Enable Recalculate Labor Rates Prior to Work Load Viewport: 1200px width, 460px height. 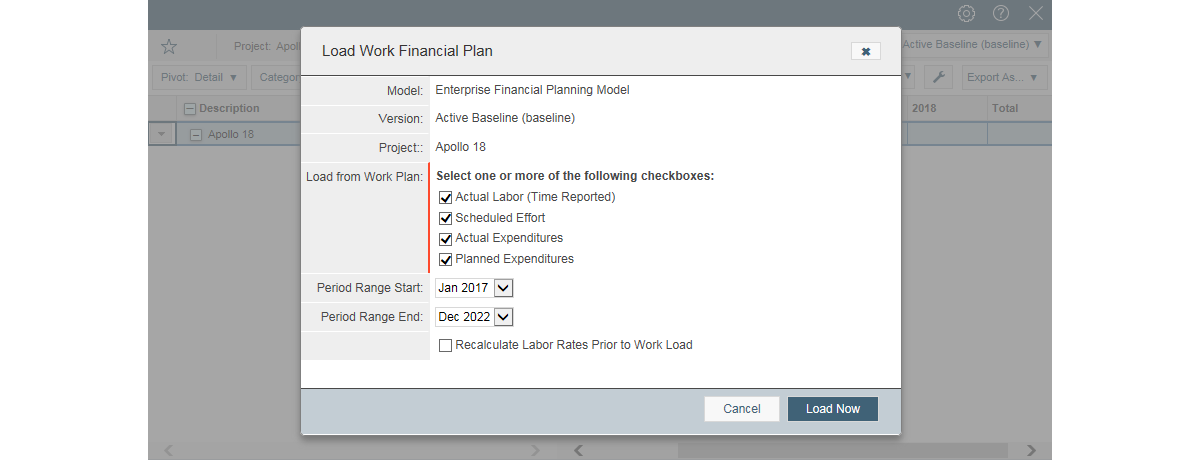(x=446, y=345)
